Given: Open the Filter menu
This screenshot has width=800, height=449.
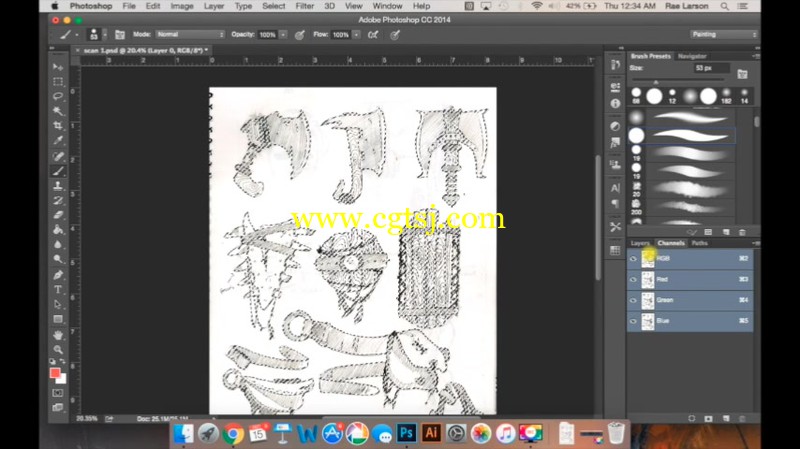Looking at the screenshot, I should [x=305, y=6].
